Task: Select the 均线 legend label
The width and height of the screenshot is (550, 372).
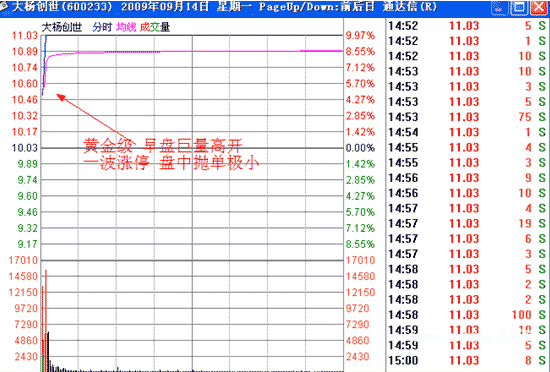Action: coord(126,27)
